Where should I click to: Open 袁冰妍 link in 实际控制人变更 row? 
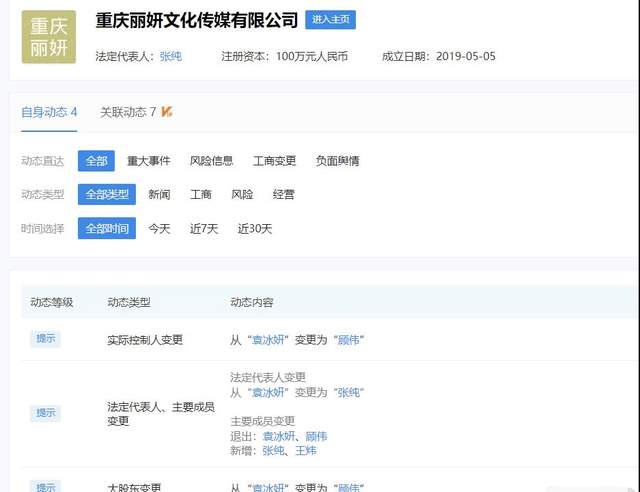(268, 340)
